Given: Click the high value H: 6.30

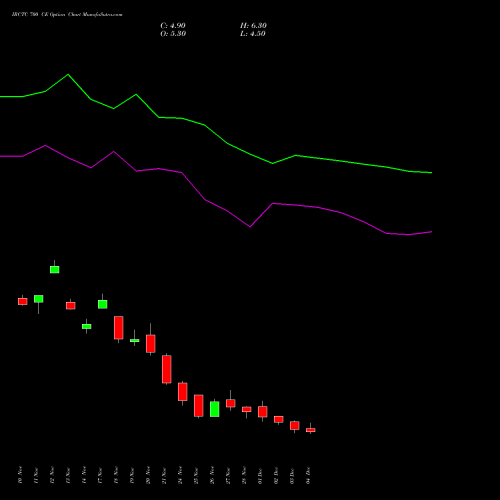Looking at the screenshot, I should [253, 26].
